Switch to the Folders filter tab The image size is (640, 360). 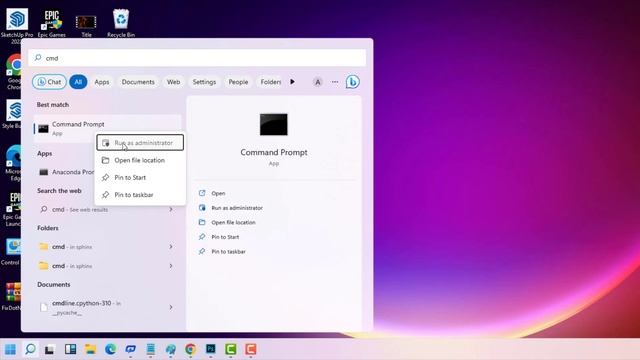[x=270, y=82]
